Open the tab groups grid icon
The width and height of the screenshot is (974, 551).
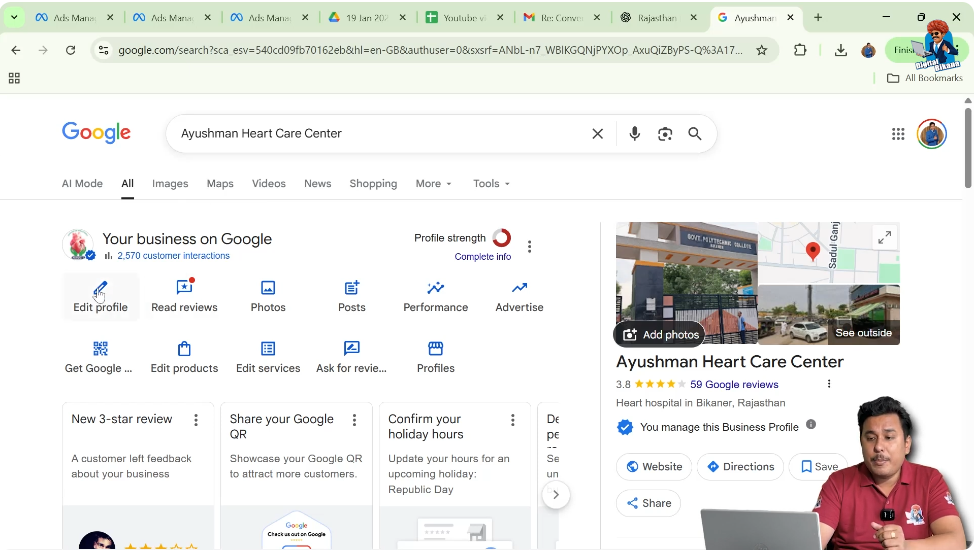click(x=14, y=78)
